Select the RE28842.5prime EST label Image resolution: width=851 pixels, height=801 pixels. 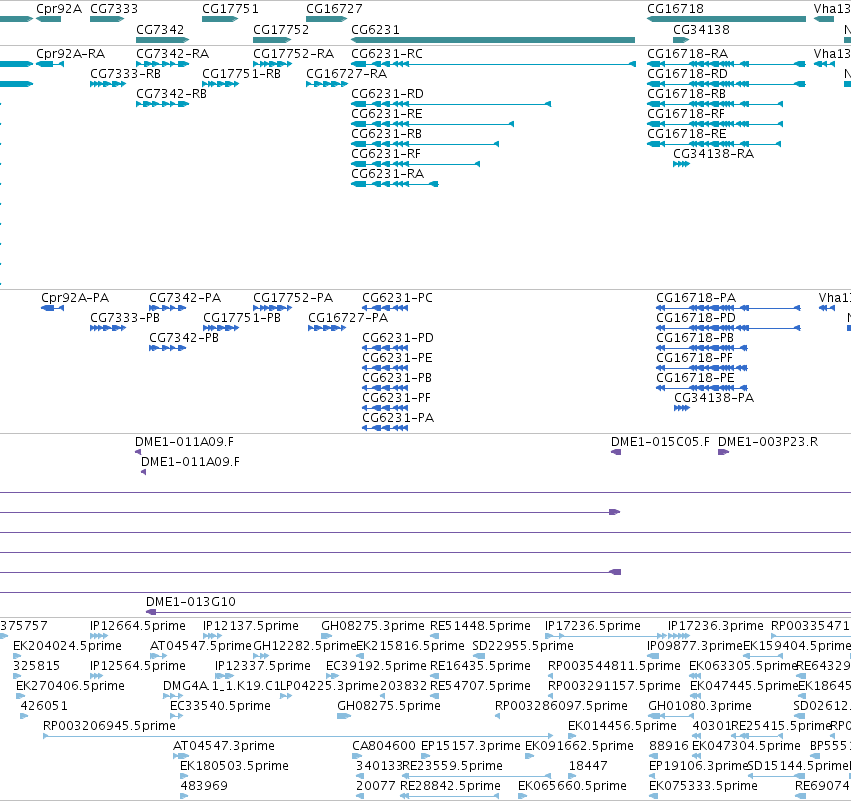point(450,786)
